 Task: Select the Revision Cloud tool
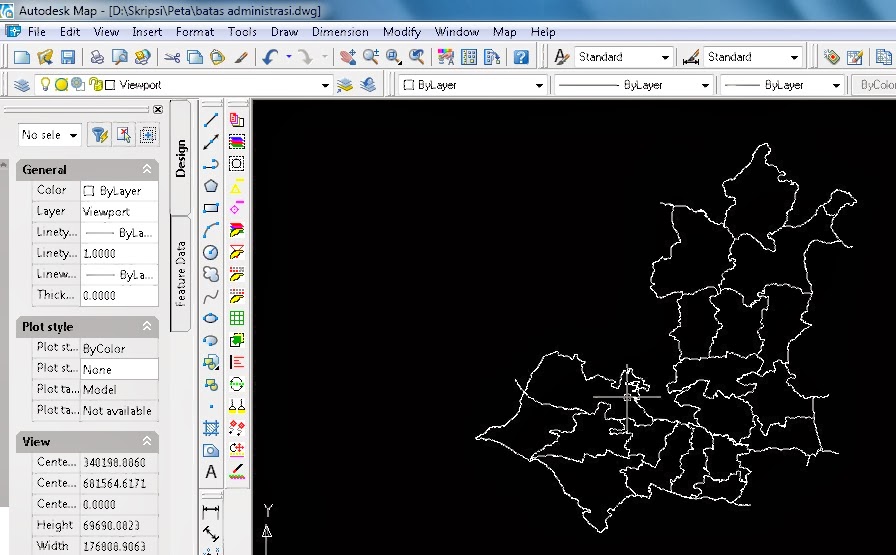click(x=211, y=274)
